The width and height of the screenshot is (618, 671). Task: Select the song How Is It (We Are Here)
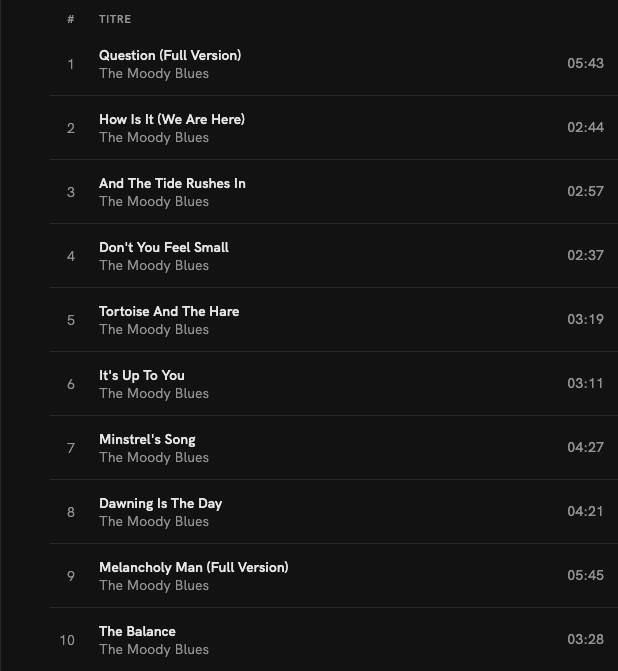[172, 119]
